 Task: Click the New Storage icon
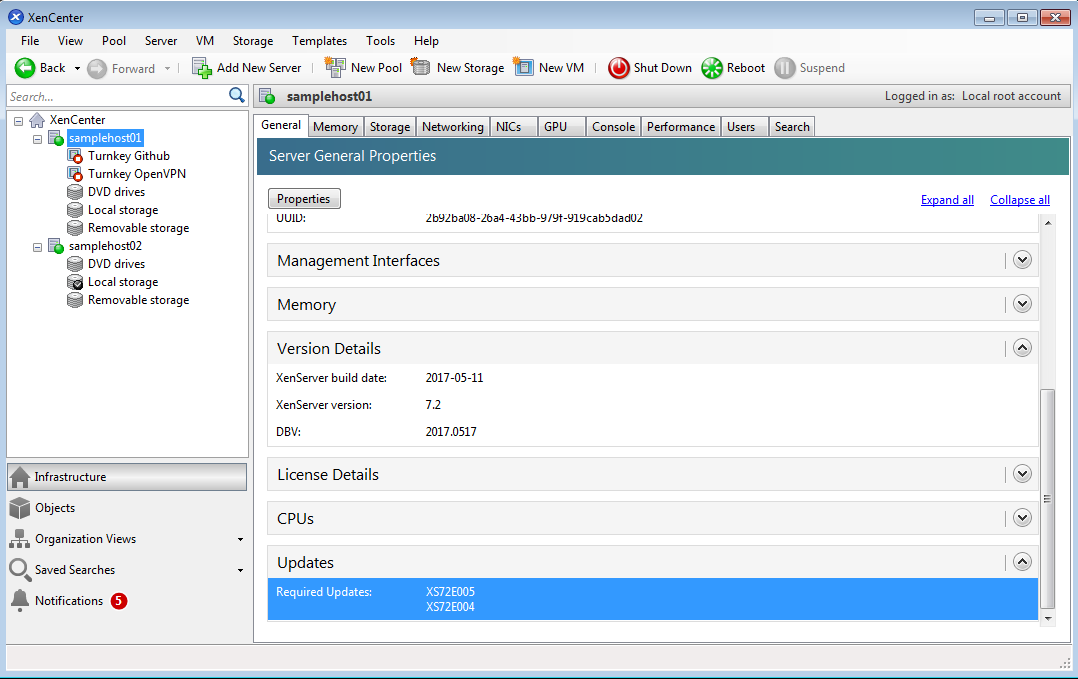coord(421,68)
